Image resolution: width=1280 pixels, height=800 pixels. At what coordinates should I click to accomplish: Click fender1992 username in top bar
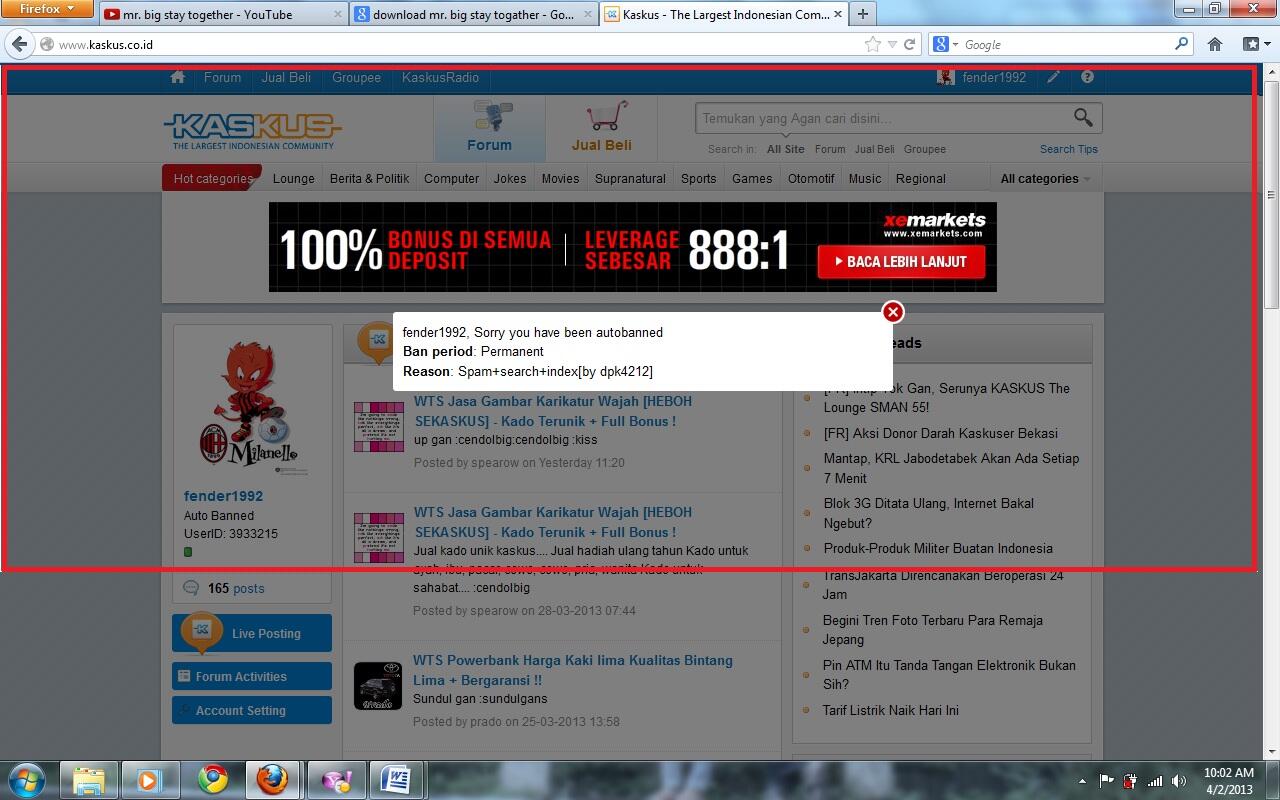point(994,77)
